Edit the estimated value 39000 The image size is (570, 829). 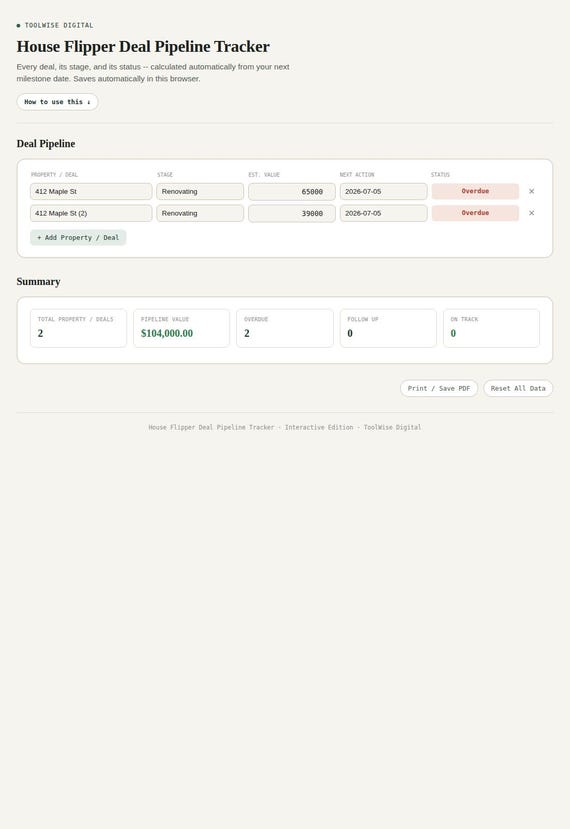point(292,214)
